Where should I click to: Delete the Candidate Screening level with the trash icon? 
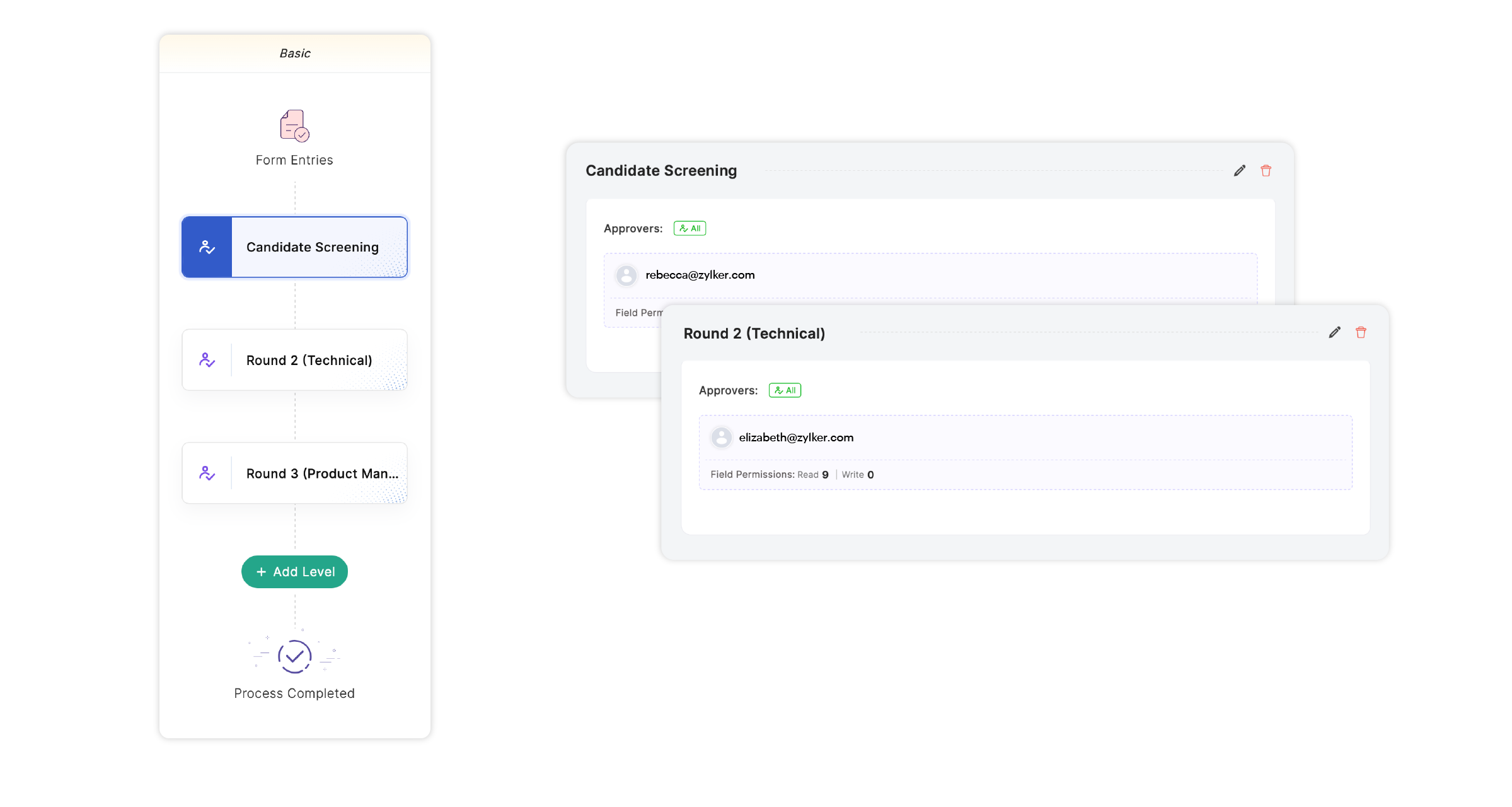(x=1266, y=171)
